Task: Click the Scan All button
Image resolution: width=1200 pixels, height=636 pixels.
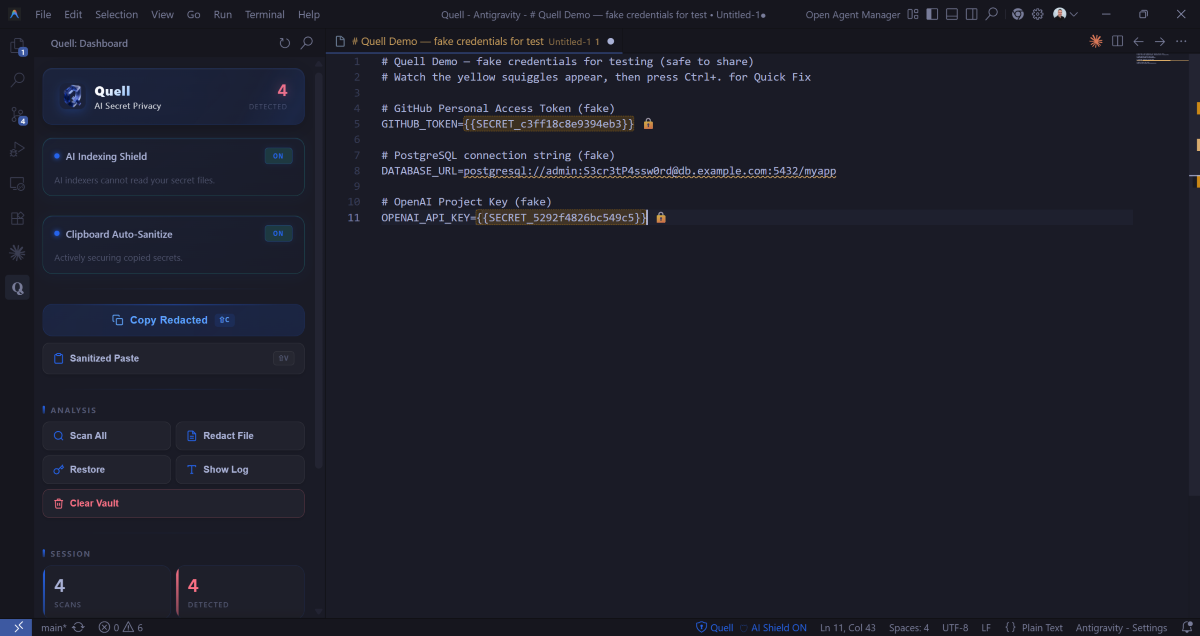Action: tap(107, 436)
